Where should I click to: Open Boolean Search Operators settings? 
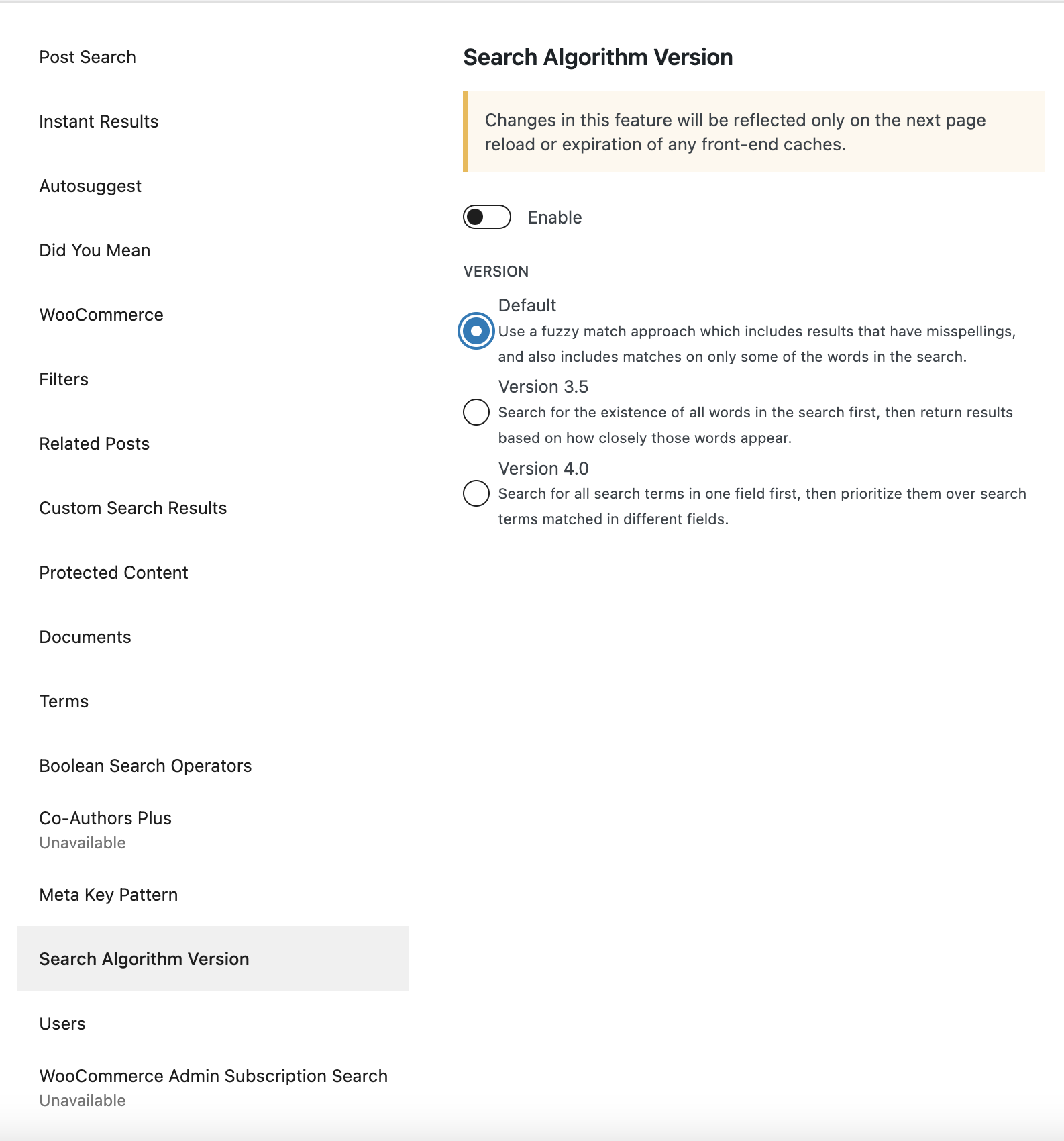pyautogui.click(x=146, y=765)
